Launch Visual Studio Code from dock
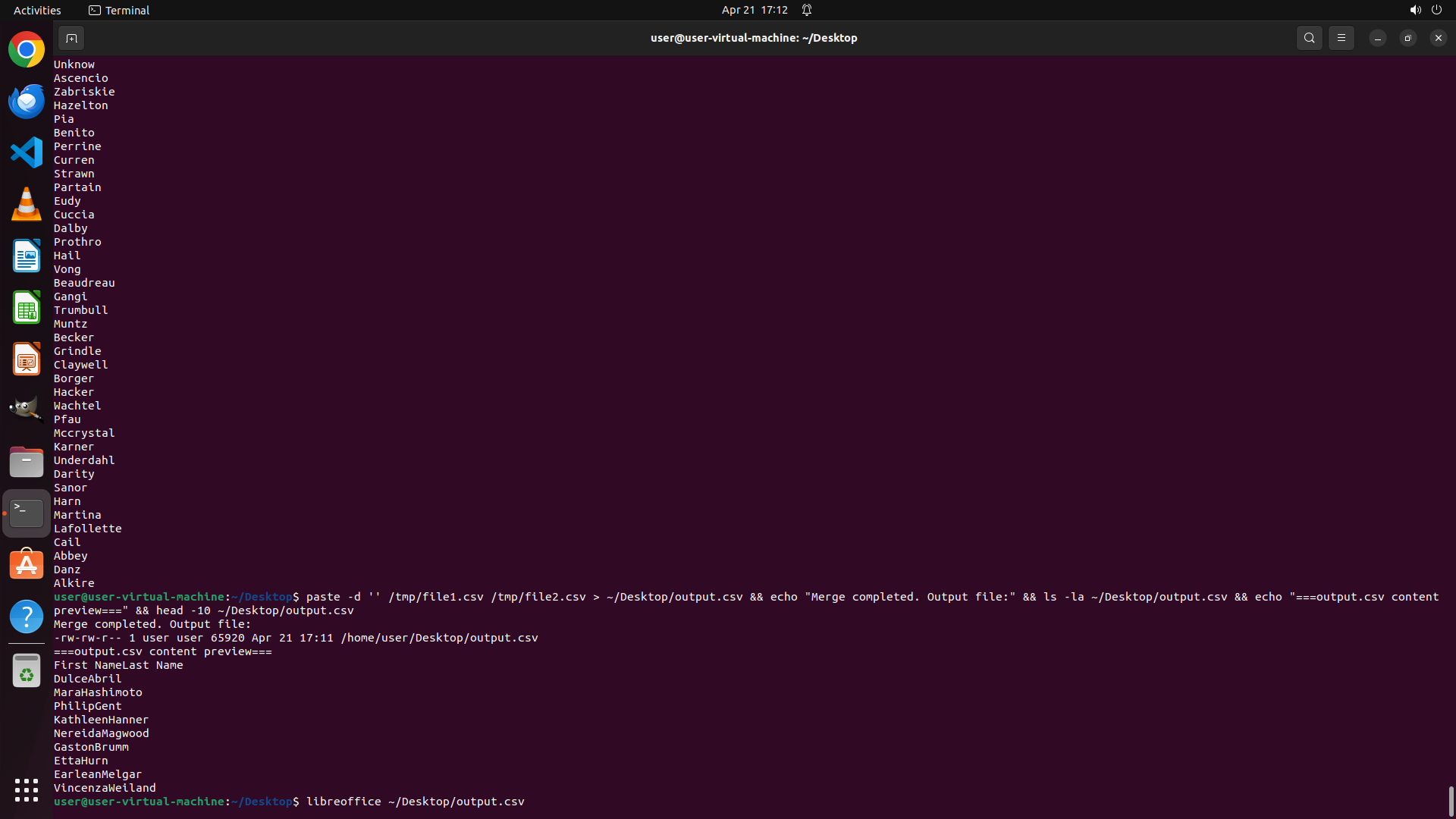Image resolution: width=1456 pixels, height=819 pixels. click(x=27, y=152)
